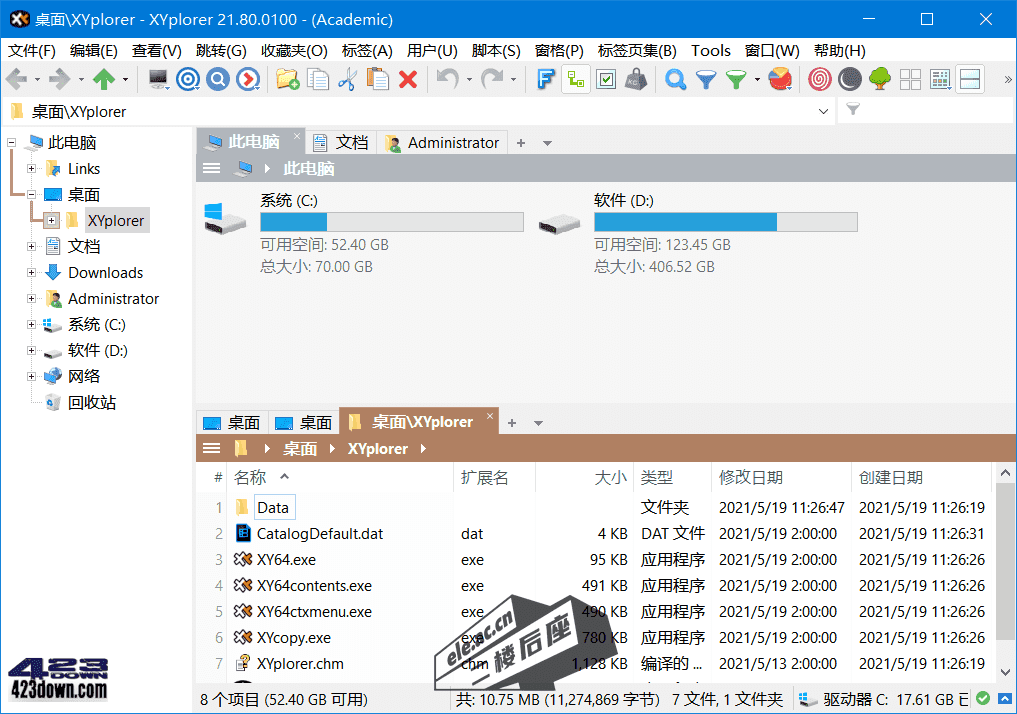Click the blue funnel filter icon
The height and width of the screenshot is (714, 1017).
[706, 80]
